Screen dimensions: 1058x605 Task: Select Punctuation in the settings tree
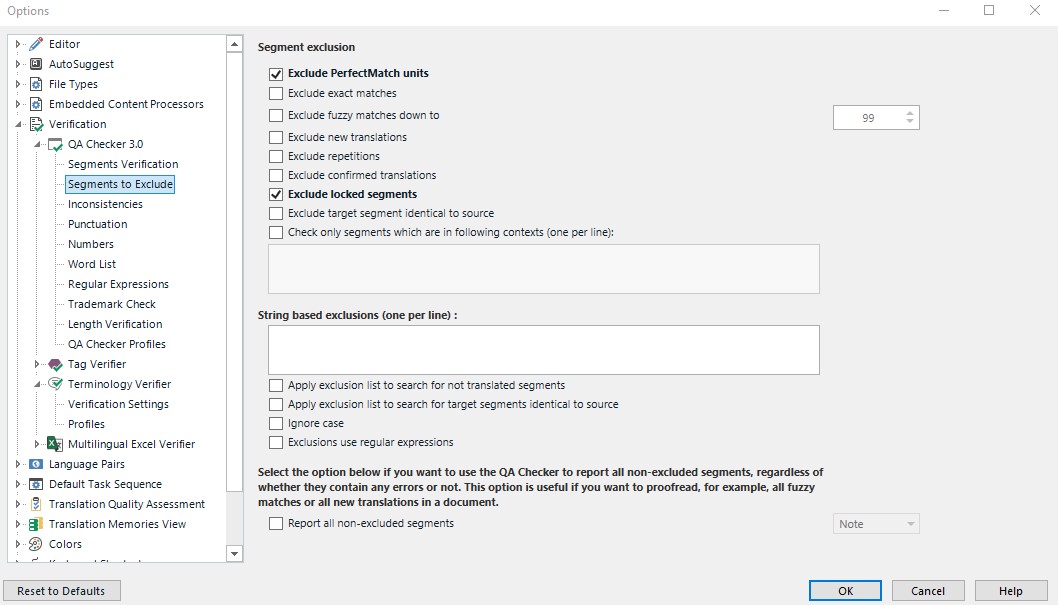97,224
